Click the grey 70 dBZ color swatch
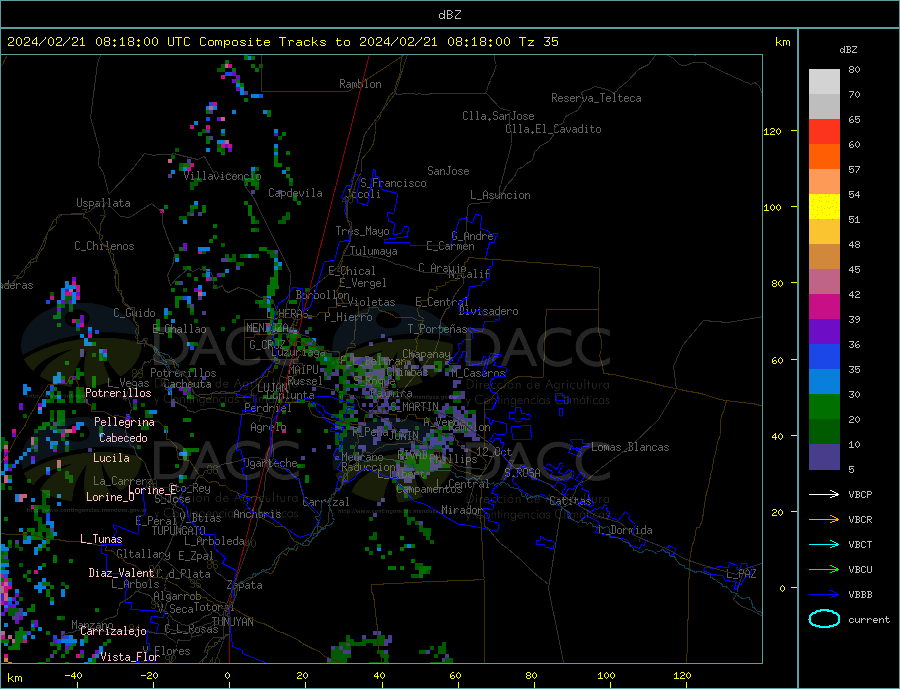The height and width of the screenshot is (689, 900). click(x=824, y=107)
